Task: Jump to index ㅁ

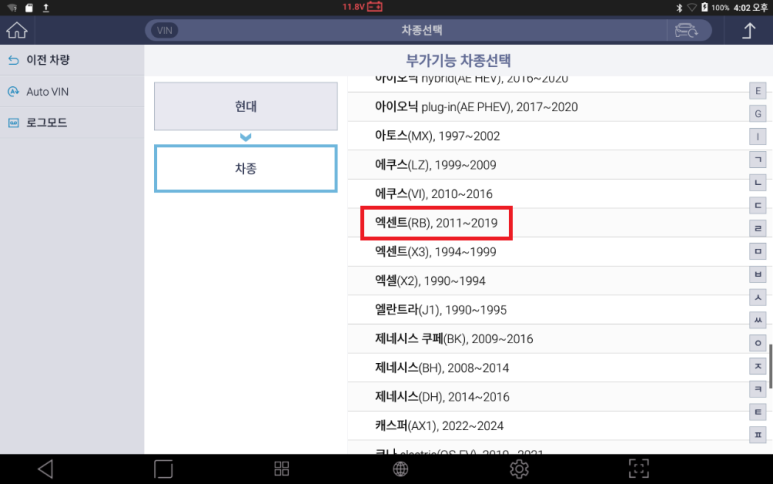Action: (758, 251)
